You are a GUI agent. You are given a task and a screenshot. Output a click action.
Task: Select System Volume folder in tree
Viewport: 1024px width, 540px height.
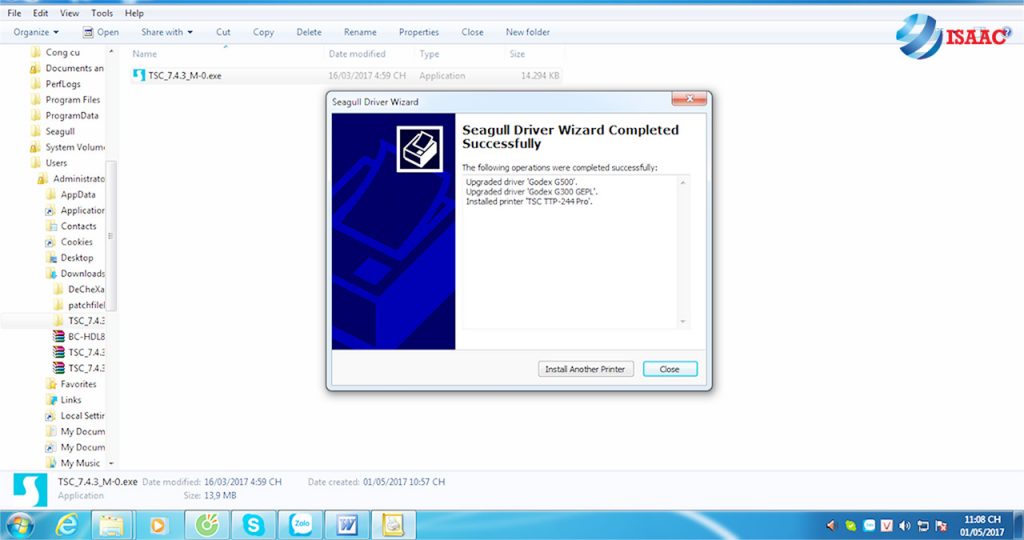click(74, 147)
